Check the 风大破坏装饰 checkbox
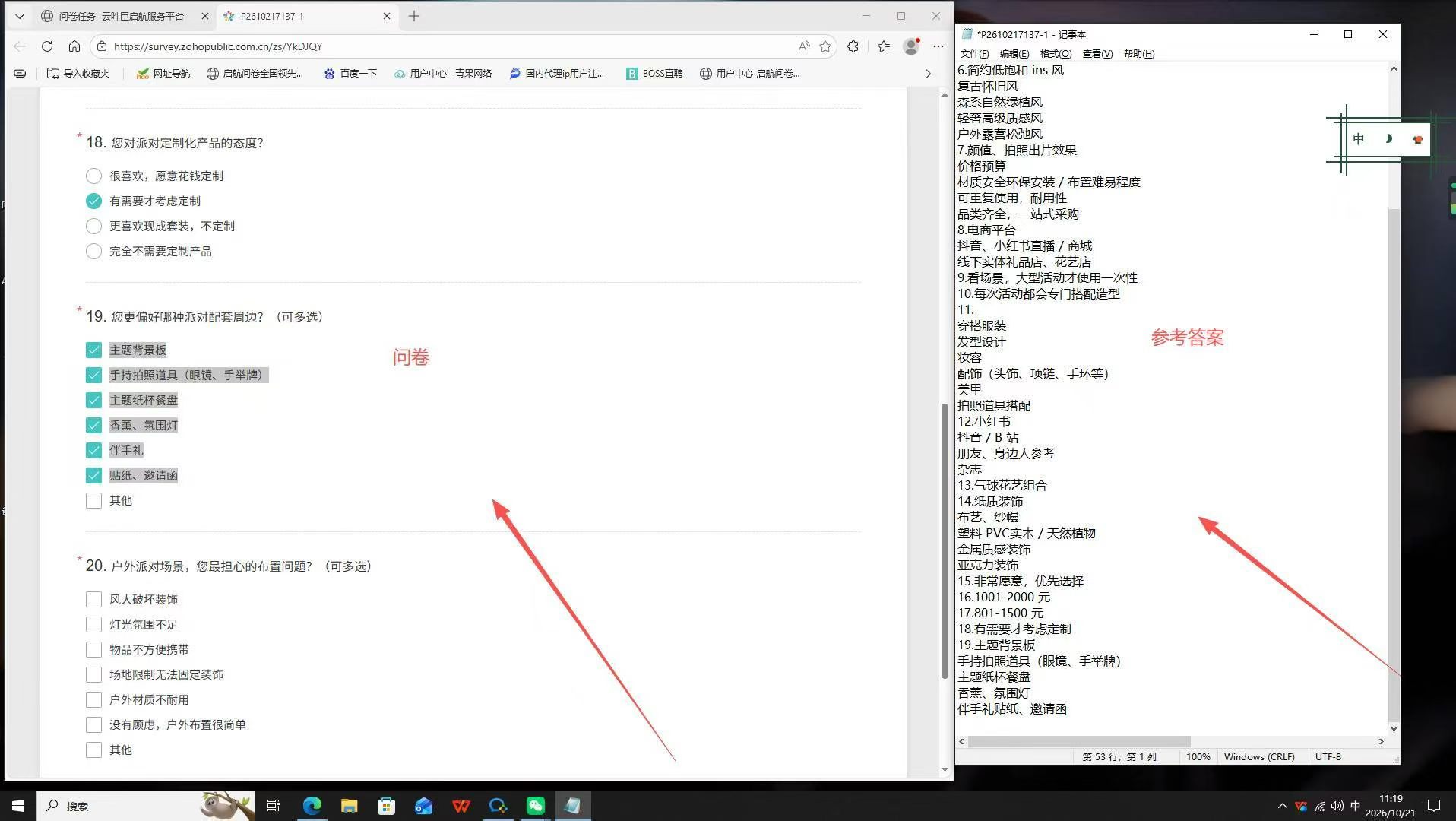Viewport: 1456px width, 821px height. tap(93, 600)
